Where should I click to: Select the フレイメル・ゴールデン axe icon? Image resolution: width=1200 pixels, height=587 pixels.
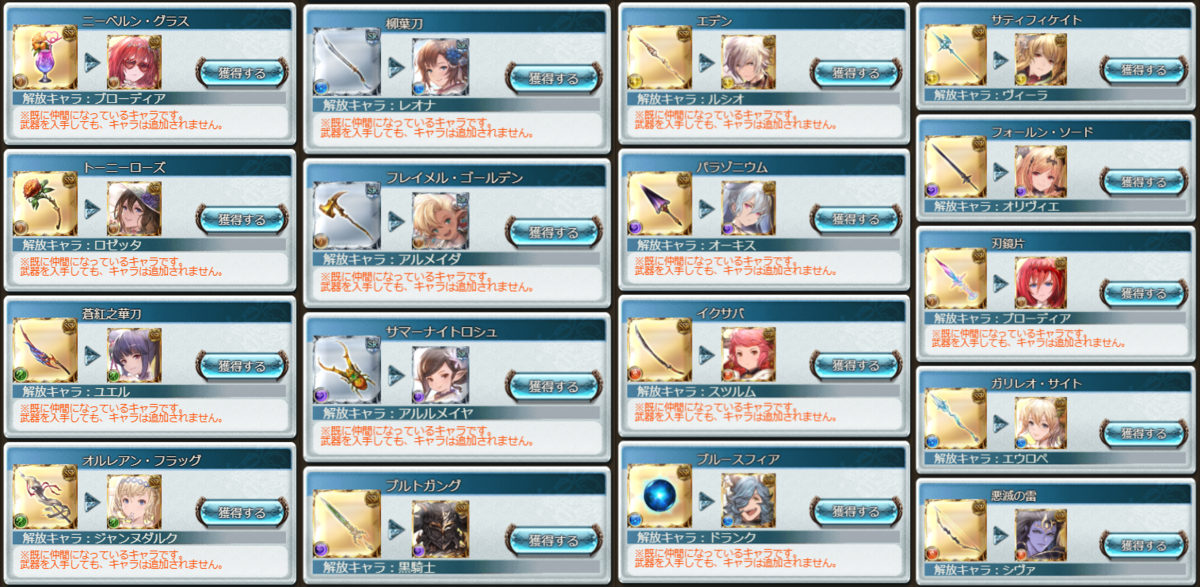click(347, 214)
